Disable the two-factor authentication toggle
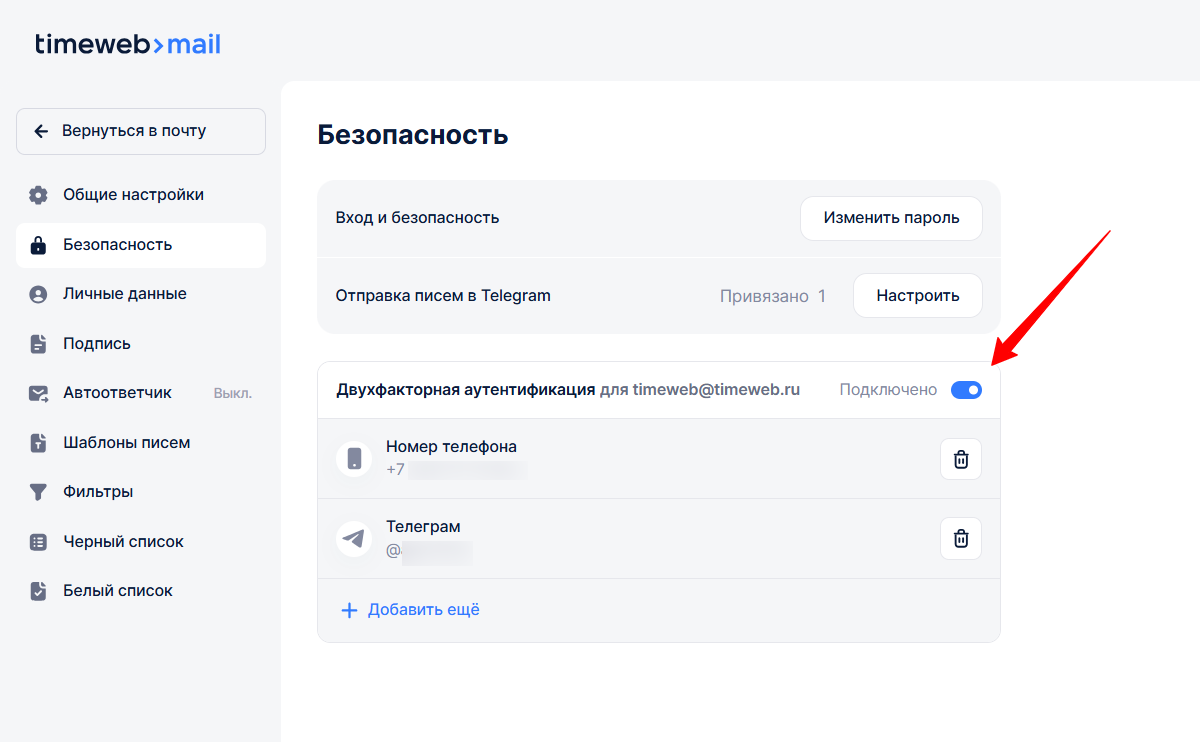1200x742 pixels. [966, 390]
